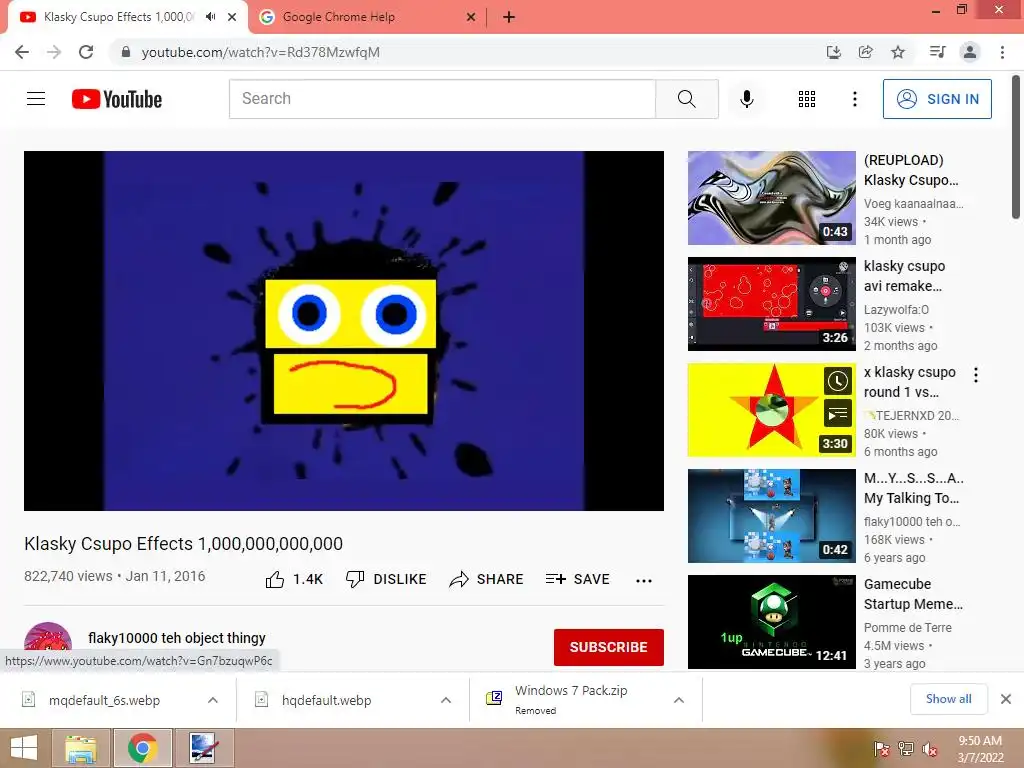Open klasky csupo avi remake video title
This screenshot has height=768, width=1024.
coord(904,276)
